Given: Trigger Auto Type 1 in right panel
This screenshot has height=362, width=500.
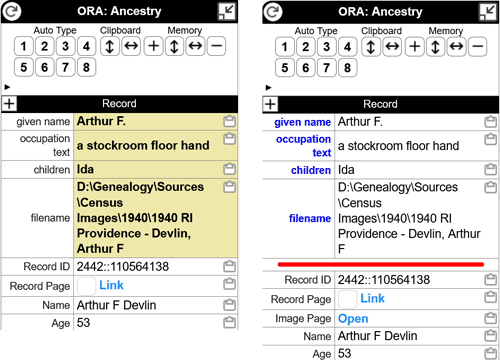Looking at the screenshot, I should [x=284, y=47].
